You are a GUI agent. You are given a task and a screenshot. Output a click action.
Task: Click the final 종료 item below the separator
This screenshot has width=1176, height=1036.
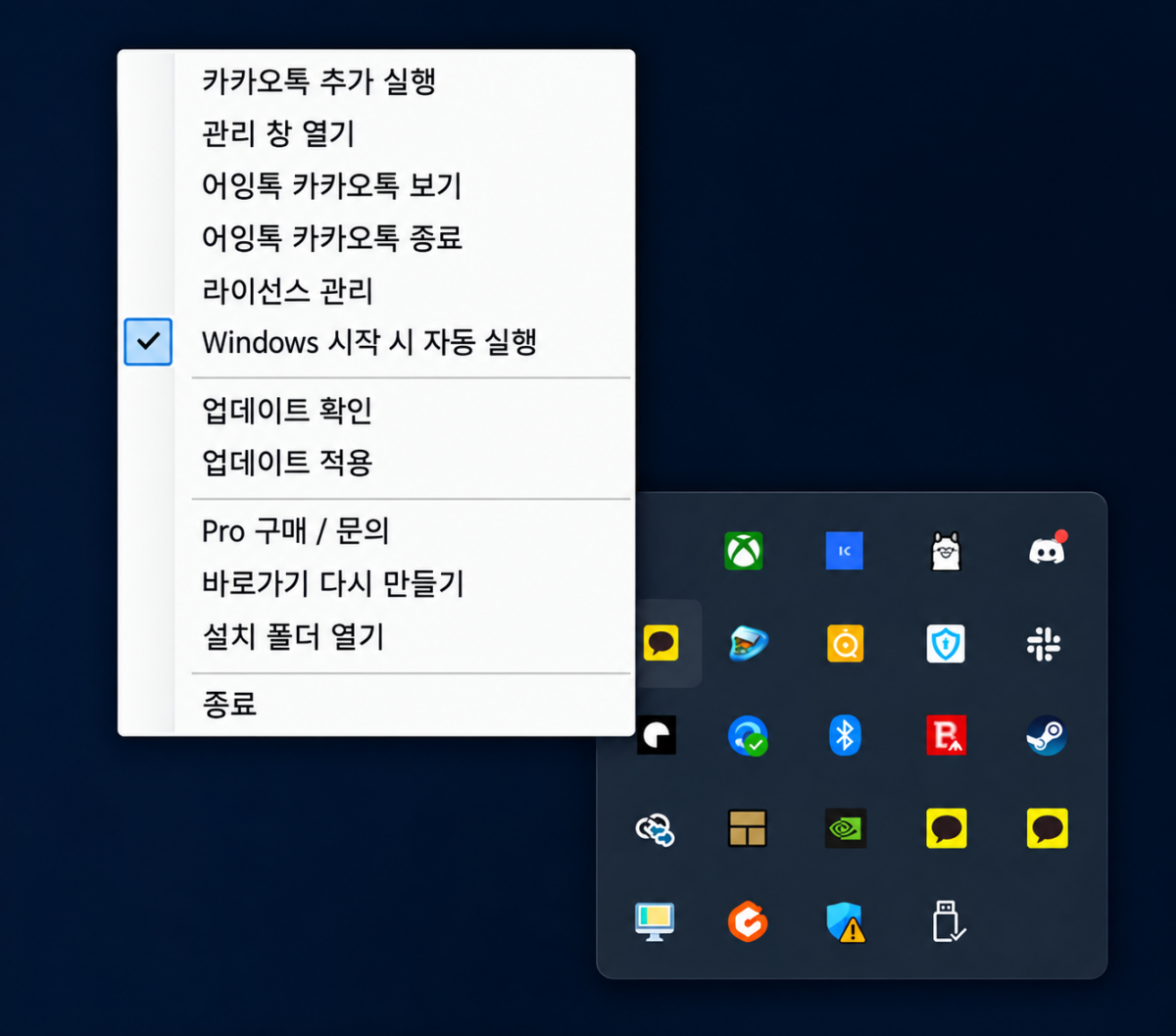click(x=376, y=704)
